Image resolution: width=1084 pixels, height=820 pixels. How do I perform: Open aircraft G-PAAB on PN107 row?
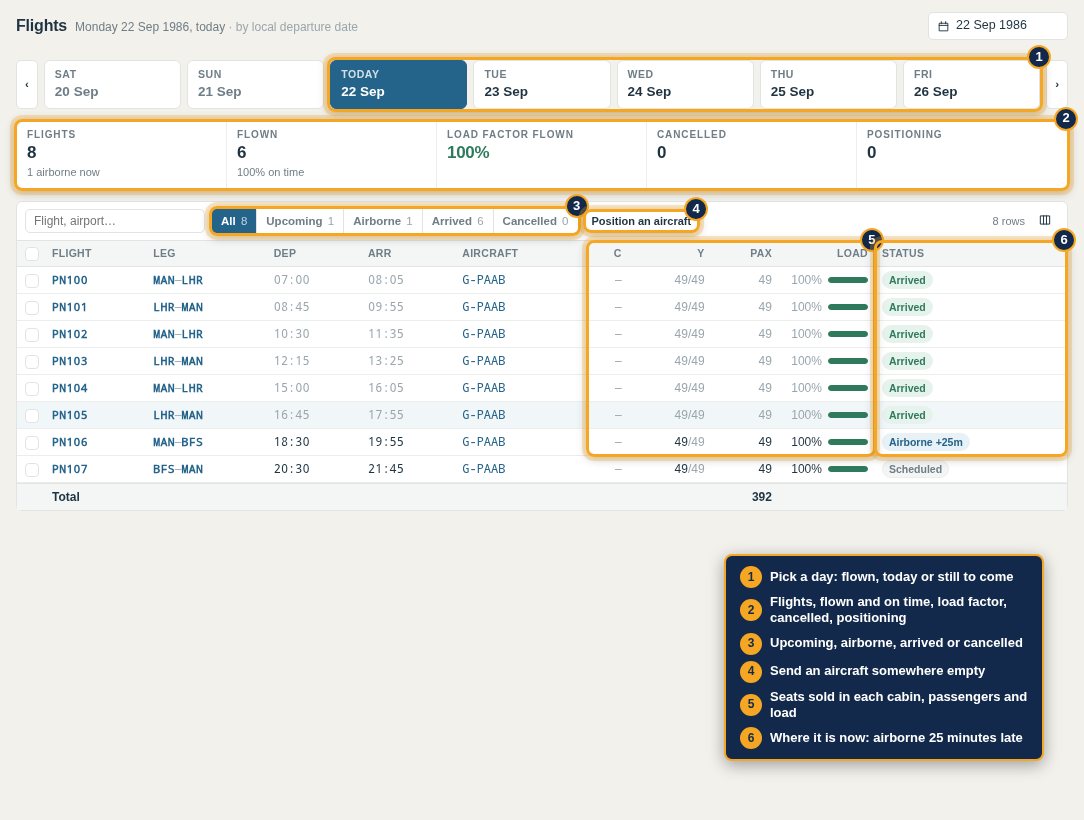[x=484, y=469]
